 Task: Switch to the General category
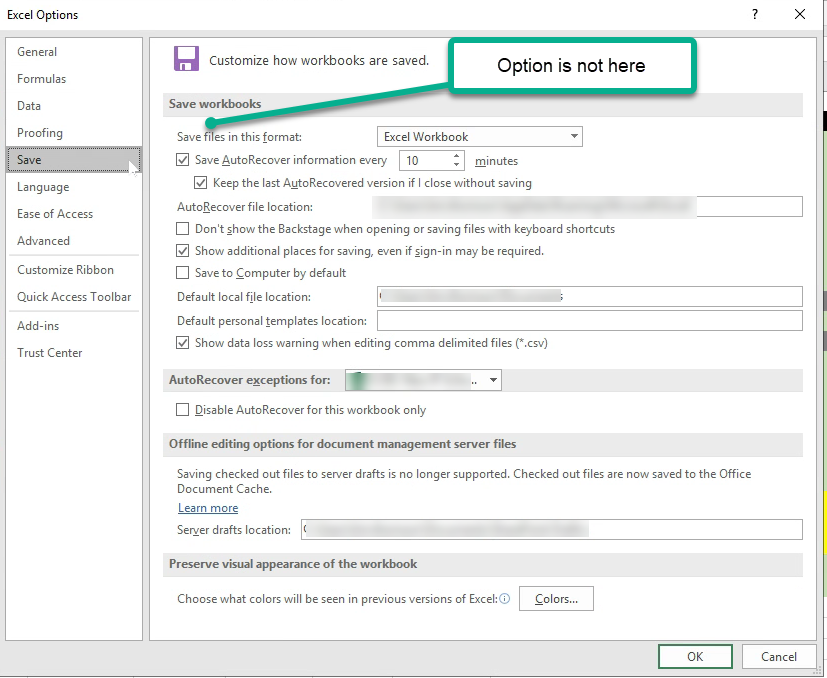[37, 51]
